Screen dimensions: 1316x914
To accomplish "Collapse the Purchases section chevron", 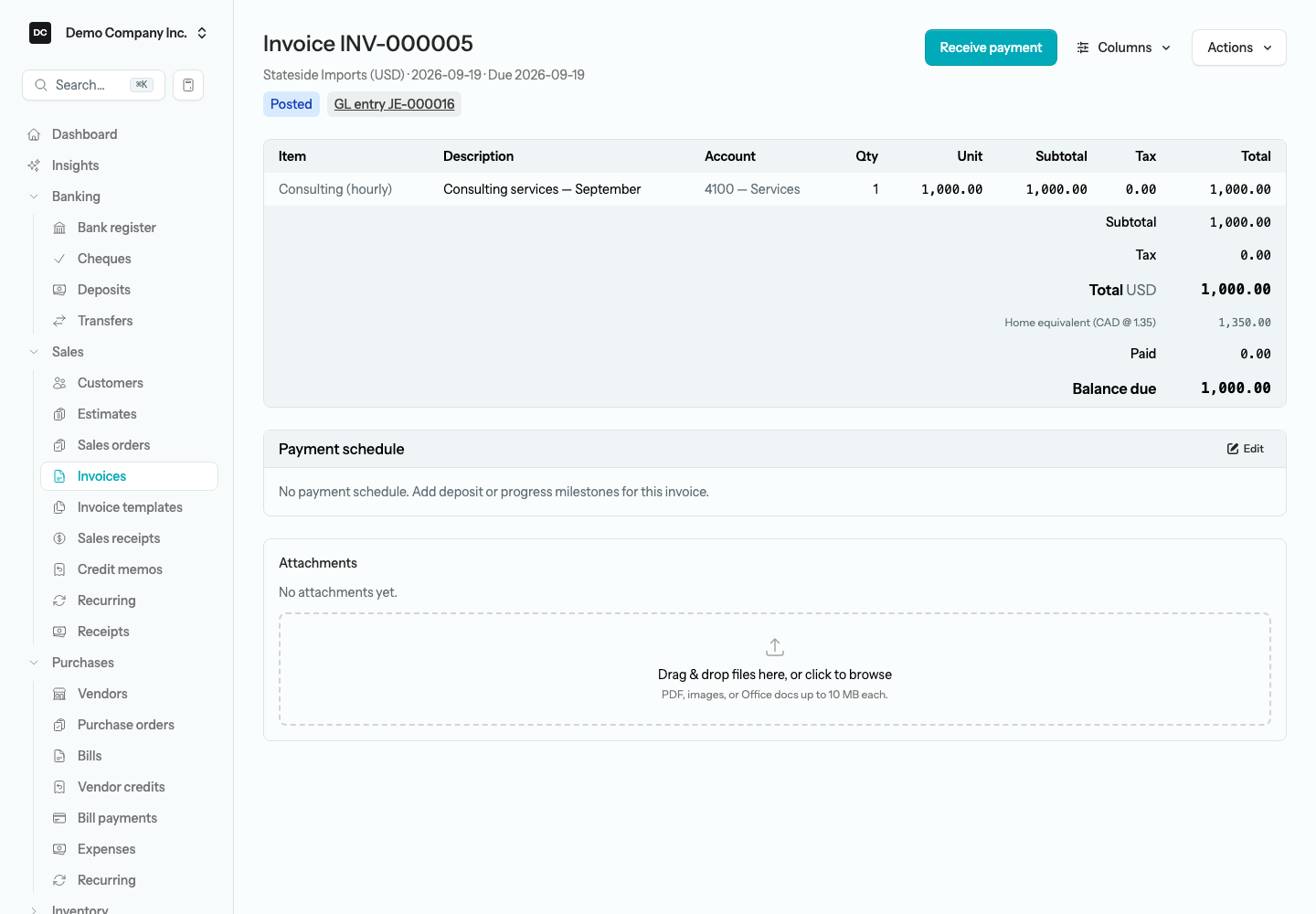I will pos(34,663).
